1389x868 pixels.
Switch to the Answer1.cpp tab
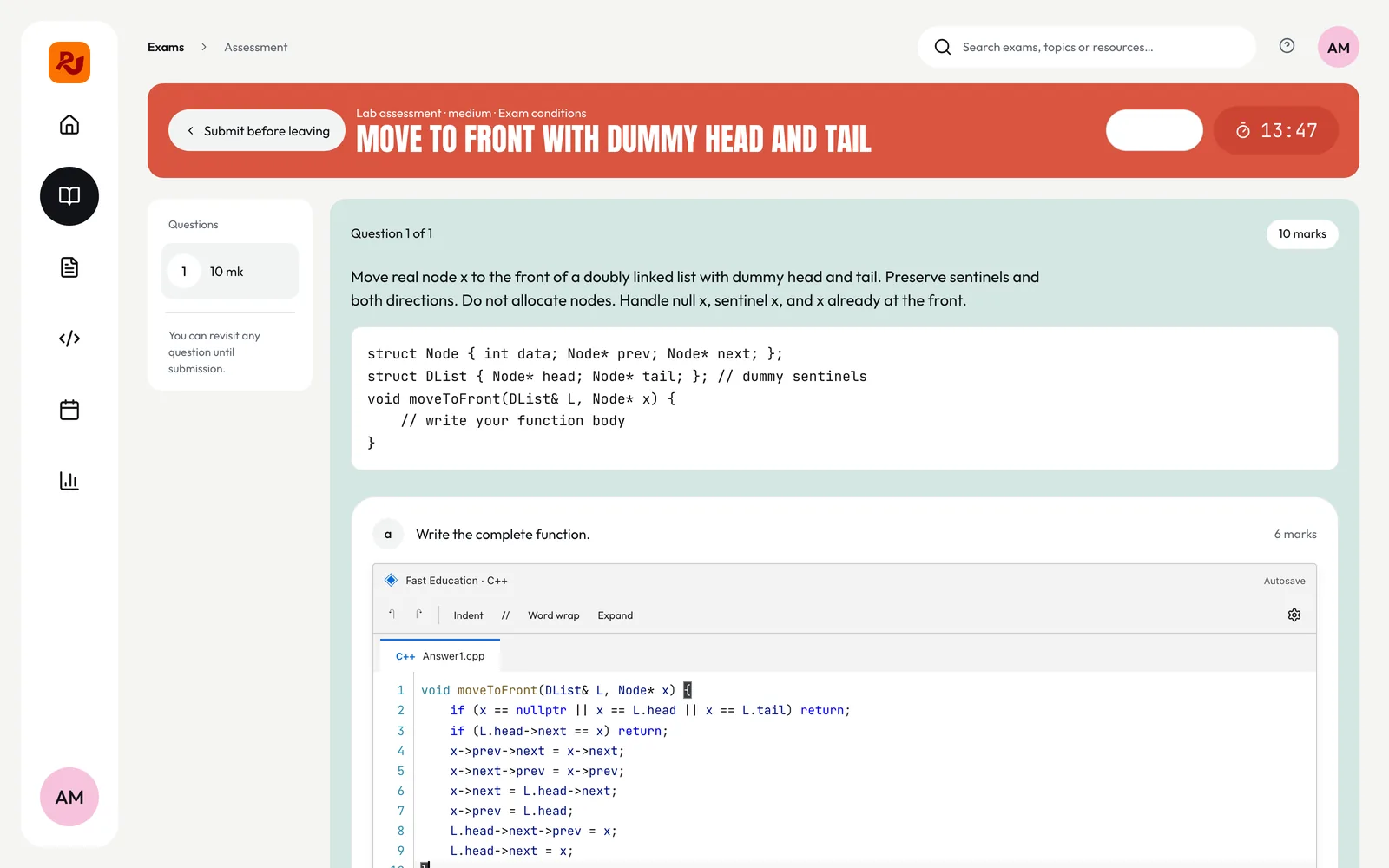pyautogui.click(x=440, y=656)
